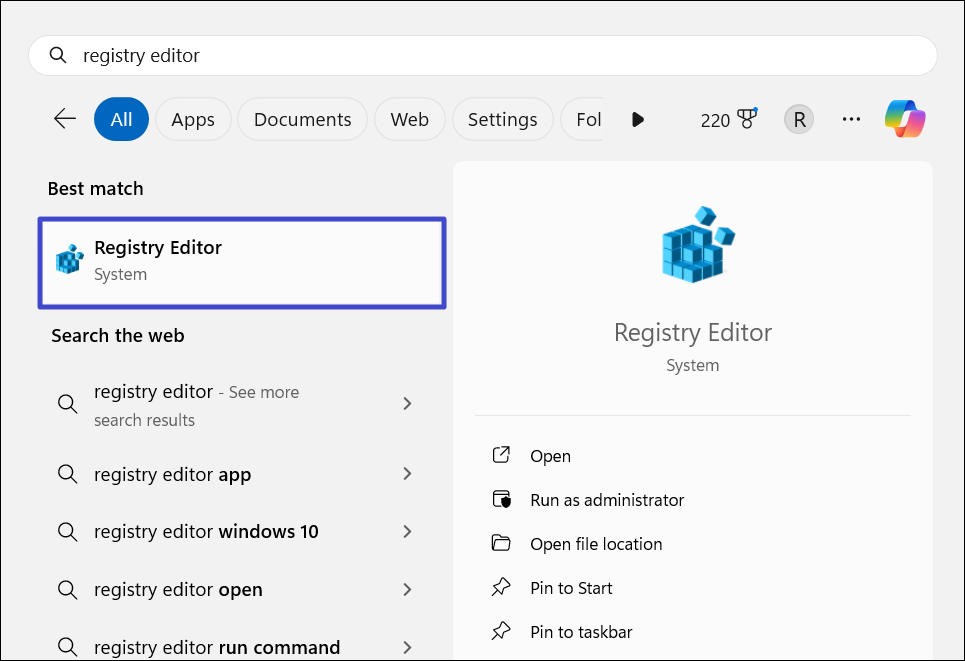Image resolution: width=965 pixels, height=661 pixels.
Task: Expand 'registry editor open' suggestion chevron
Action: coord(407,589)
